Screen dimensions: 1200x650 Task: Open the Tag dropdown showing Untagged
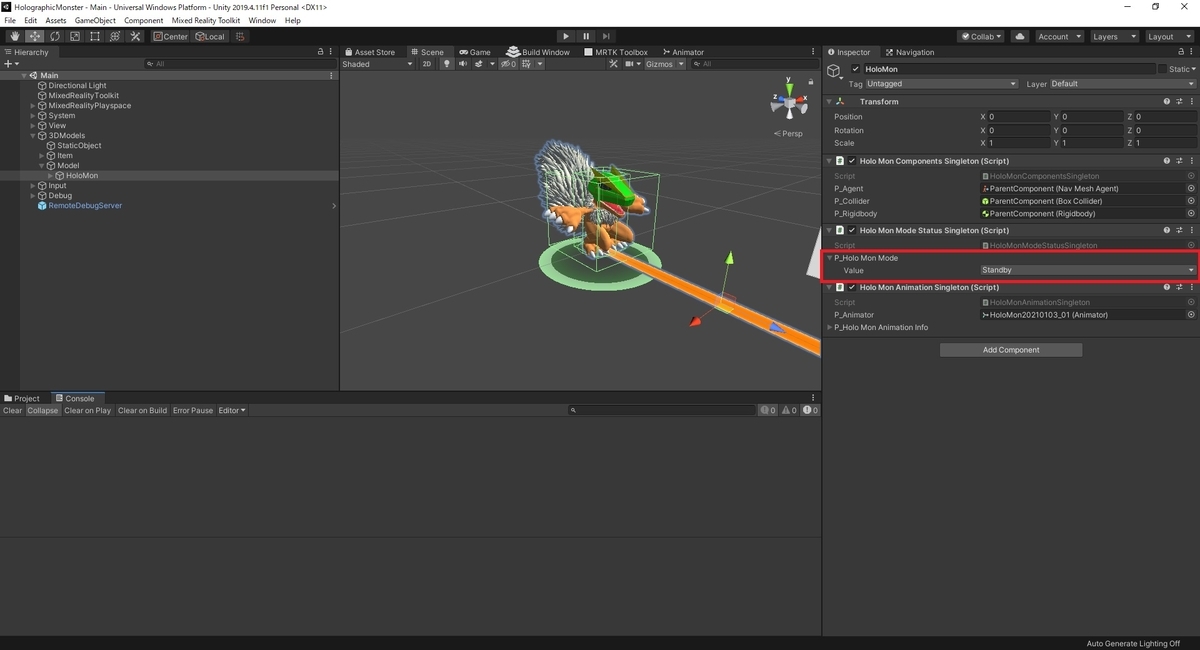coord(942,84)
